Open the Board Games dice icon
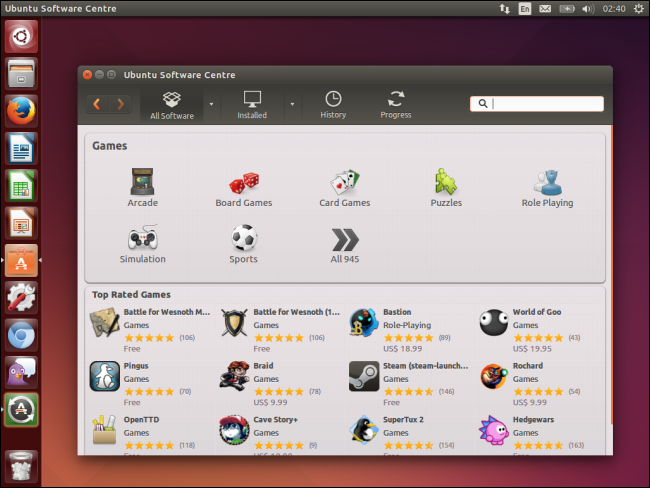650x488 pixels. point(244,183)
